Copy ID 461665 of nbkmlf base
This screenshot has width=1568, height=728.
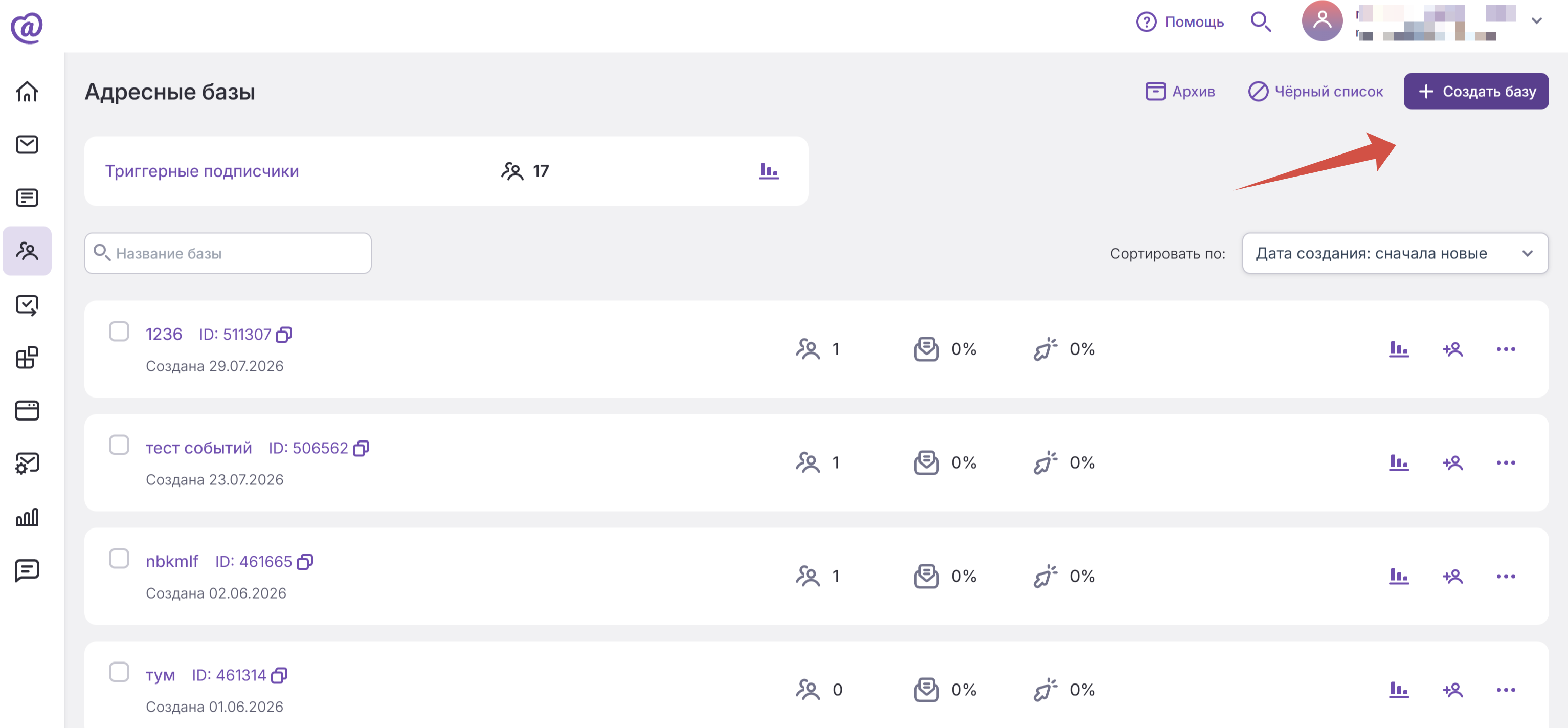[304, 562]
